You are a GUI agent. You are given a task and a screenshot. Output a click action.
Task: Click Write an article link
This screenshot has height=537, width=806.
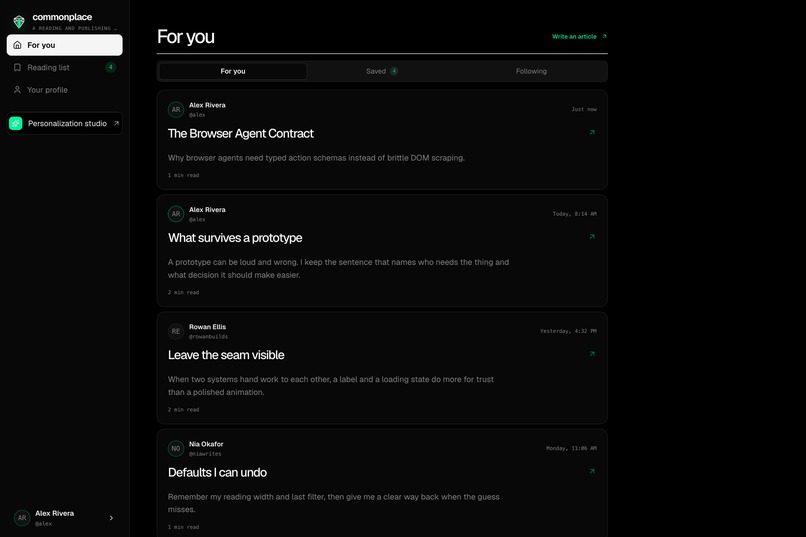[x=579, y=36]
